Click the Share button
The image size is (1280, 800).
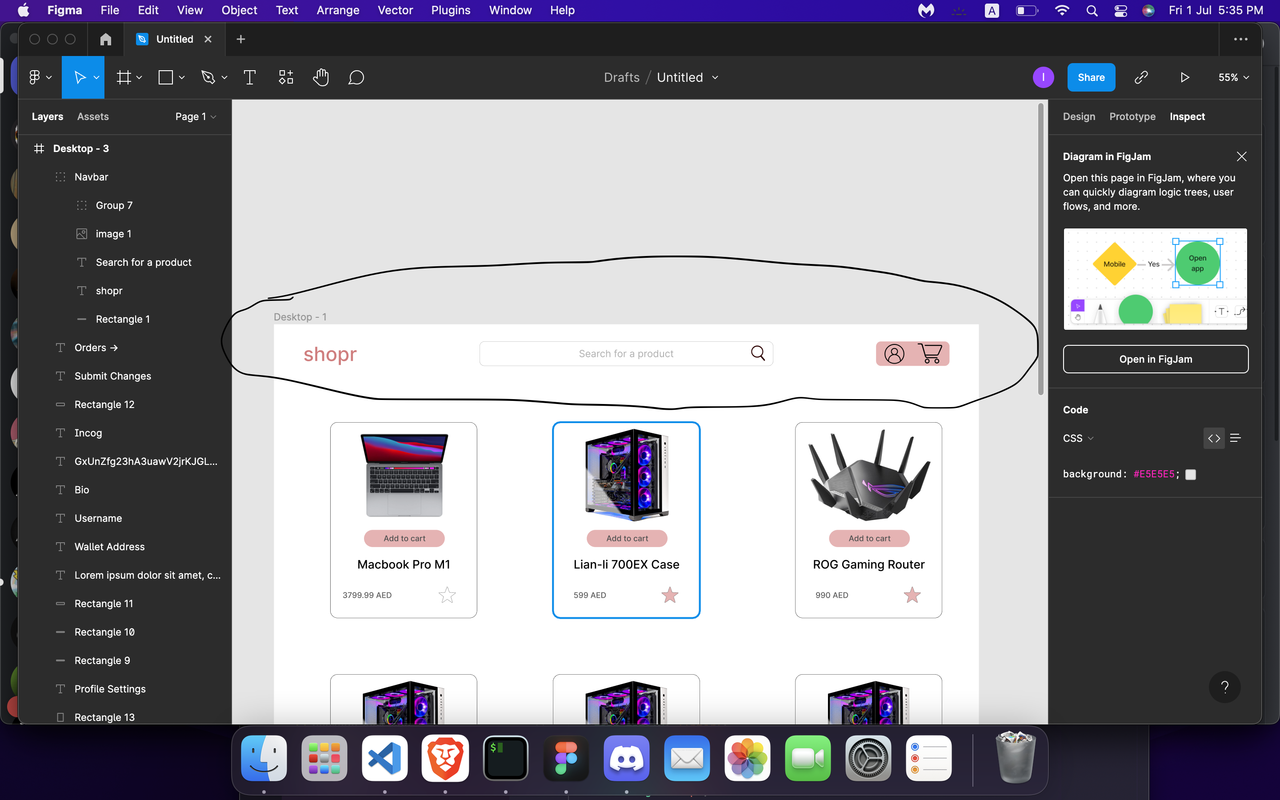coord(1091,77)
